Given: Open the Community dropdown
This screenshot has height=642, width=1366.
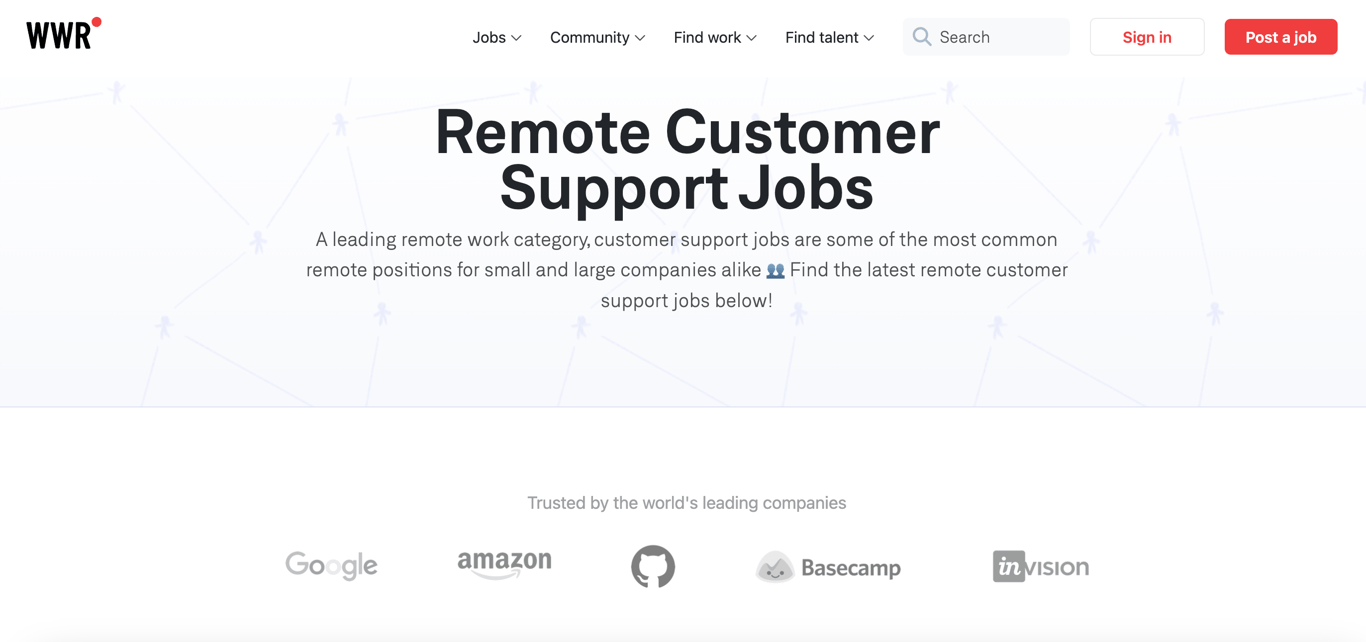Looking at the screenshot, I should (597, 37).
